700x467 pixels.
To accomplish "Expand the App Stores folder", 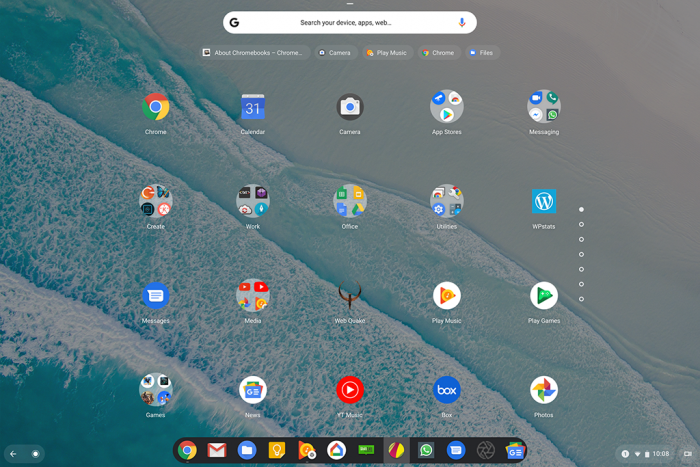I will point(446,107).
